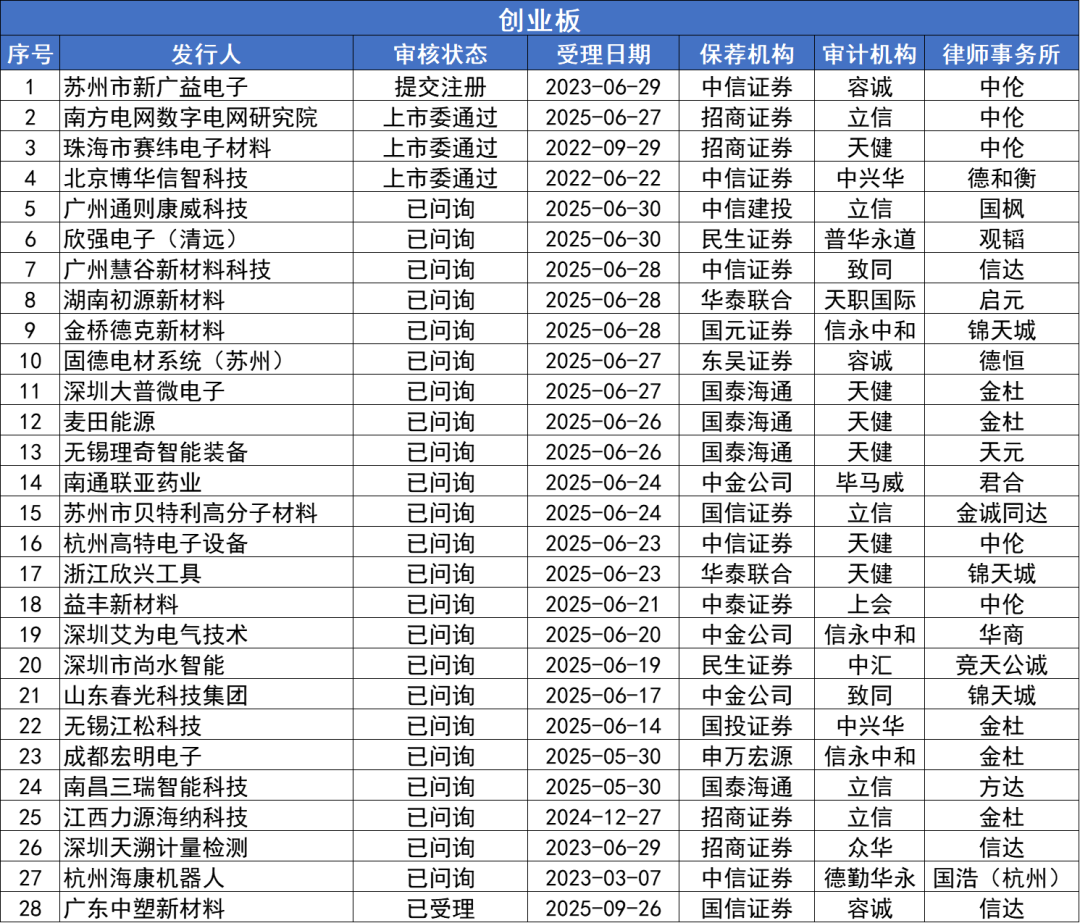This screenshot has width=1080, height=923.
Task: Select the 国浩（杭州） law firm cell
Action: 1001,878
